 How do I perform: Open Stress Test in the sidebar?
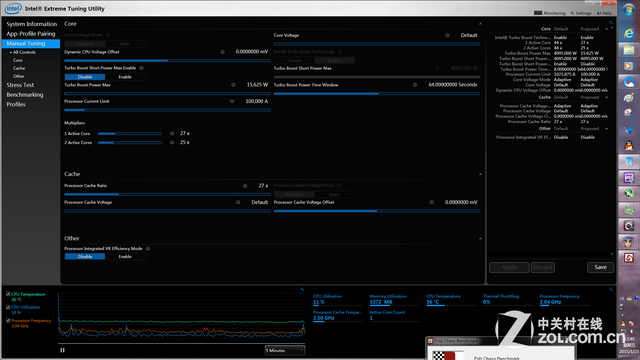click(20, 85)
